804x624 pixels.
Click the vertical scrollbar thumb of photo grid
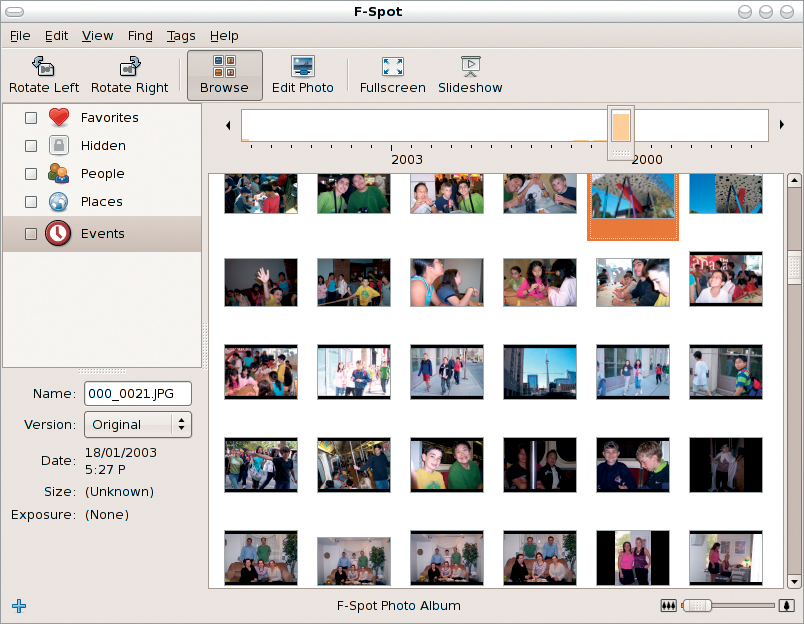[x=794, y=267]
